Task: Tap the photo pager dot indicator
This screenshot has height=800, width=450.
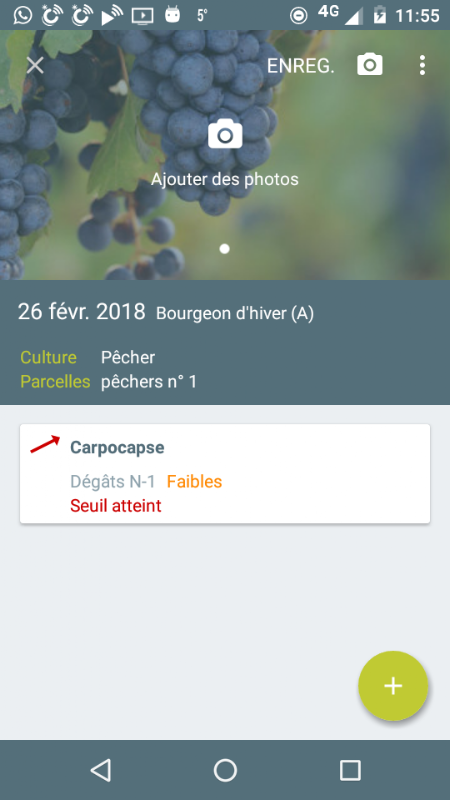Action: point(224,248)
